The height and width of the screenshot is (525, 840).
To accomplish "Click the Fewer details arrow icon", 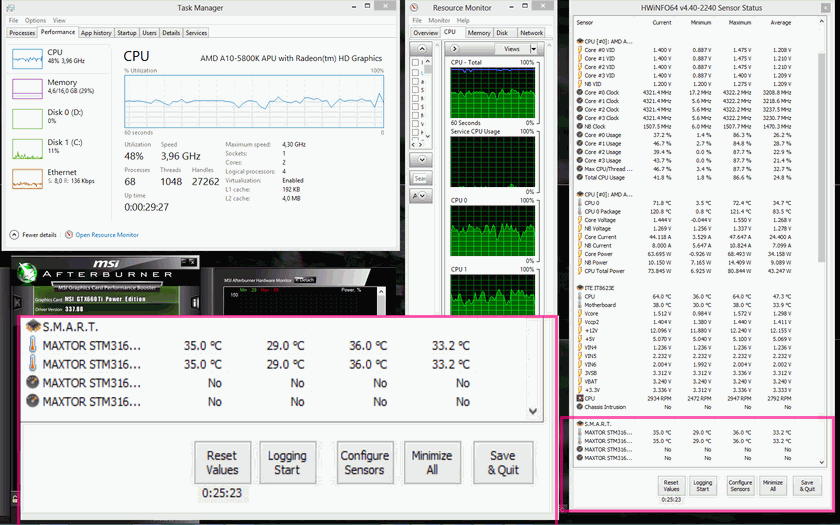I will 14,235.
